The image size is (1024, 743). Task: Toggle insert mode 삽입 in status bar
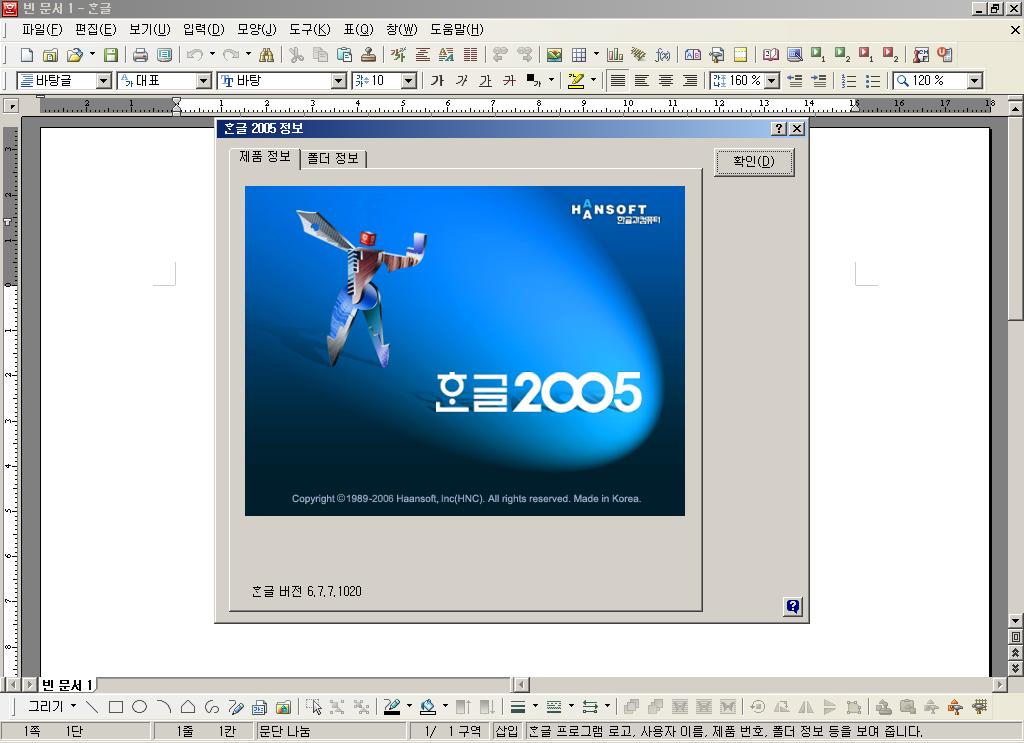click(507, 731)
